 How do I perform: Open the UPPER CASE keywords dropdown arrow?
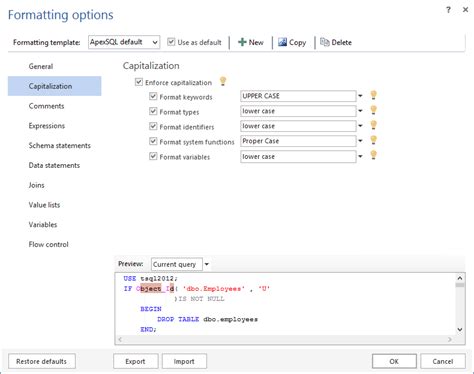coord(360,96)
